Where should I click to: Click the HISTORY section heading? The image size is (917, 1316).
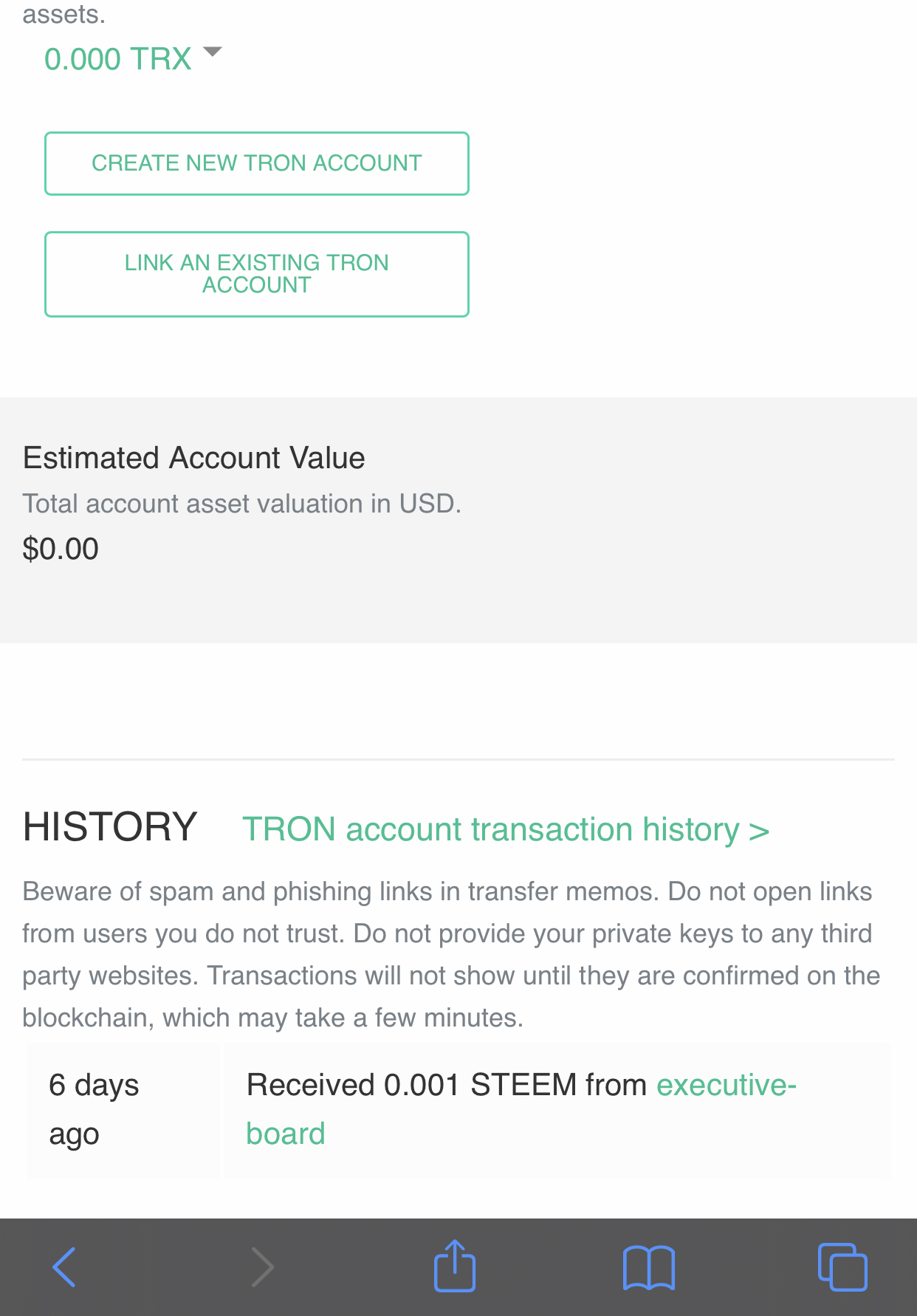[110, 826]
